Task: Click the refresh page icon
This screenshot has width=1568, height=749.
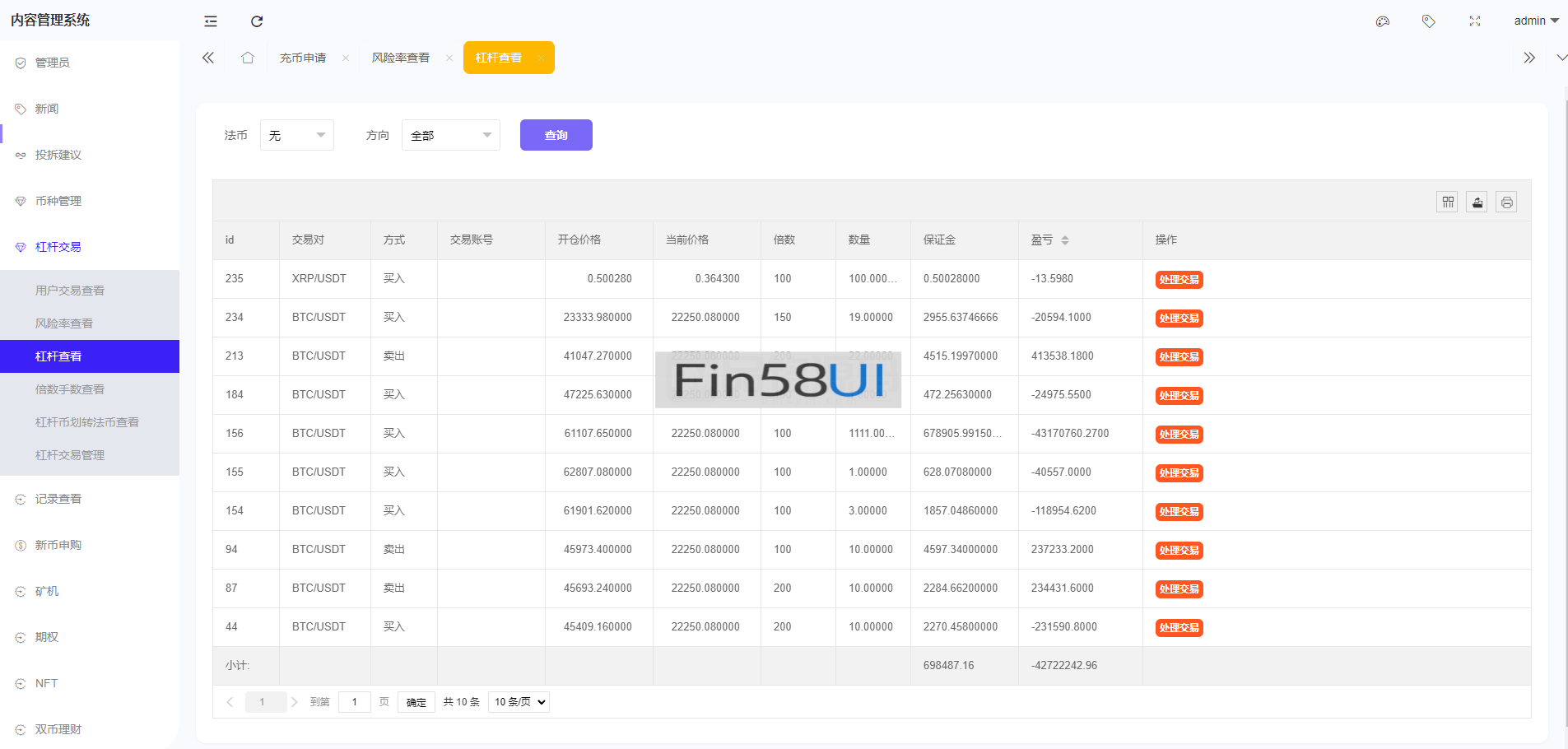Action: click(257, 21)
